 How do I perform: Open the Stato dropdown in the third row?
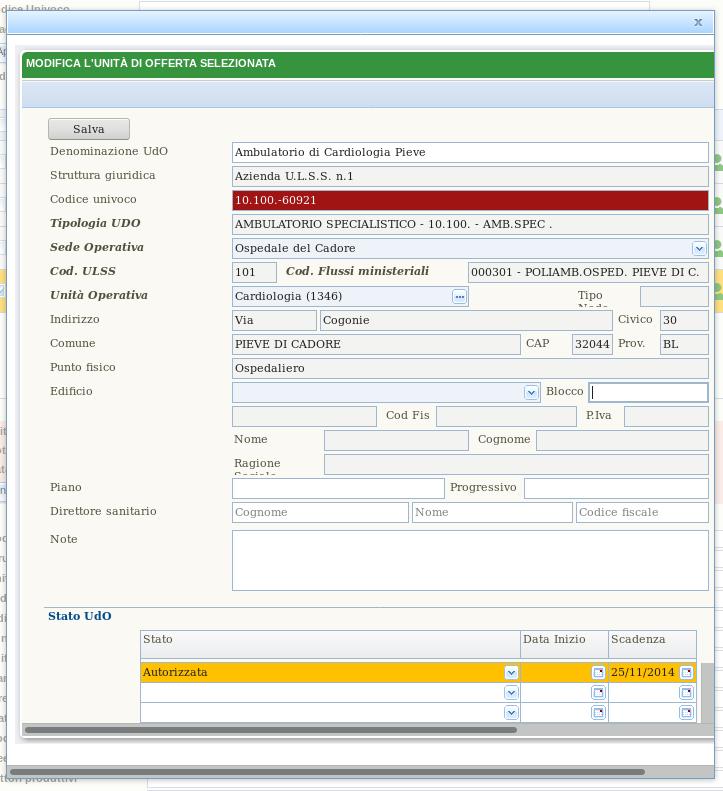(511, 713)
